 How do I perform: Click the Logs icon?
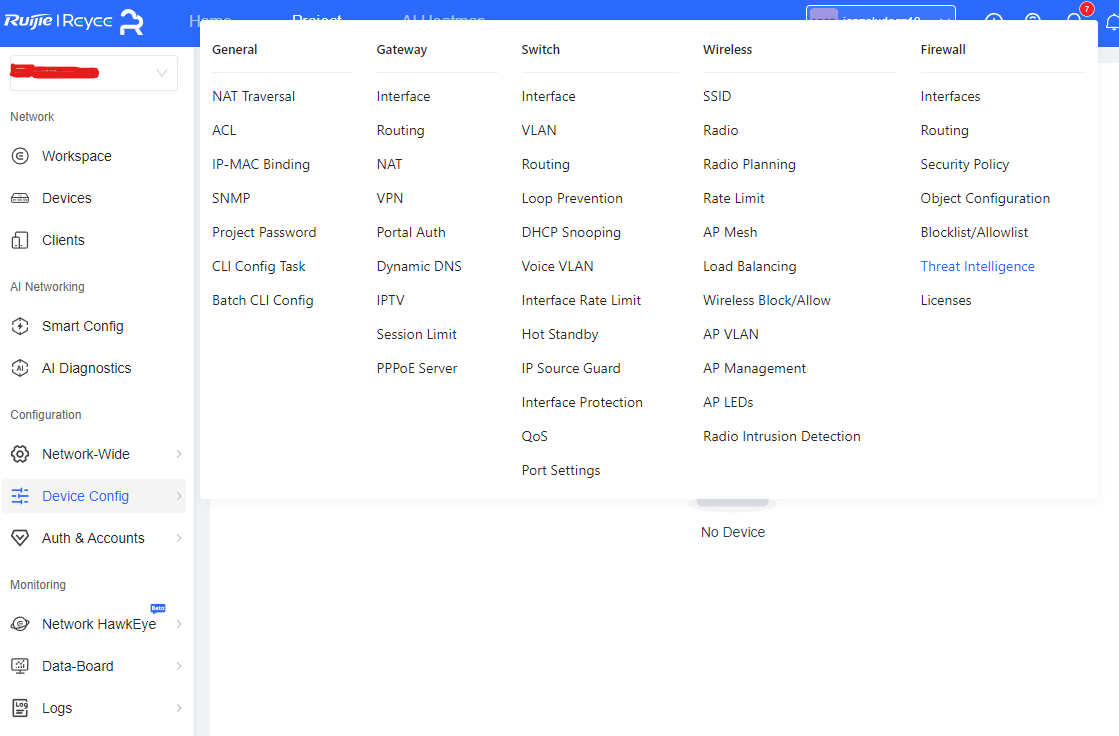coord(20,707)
